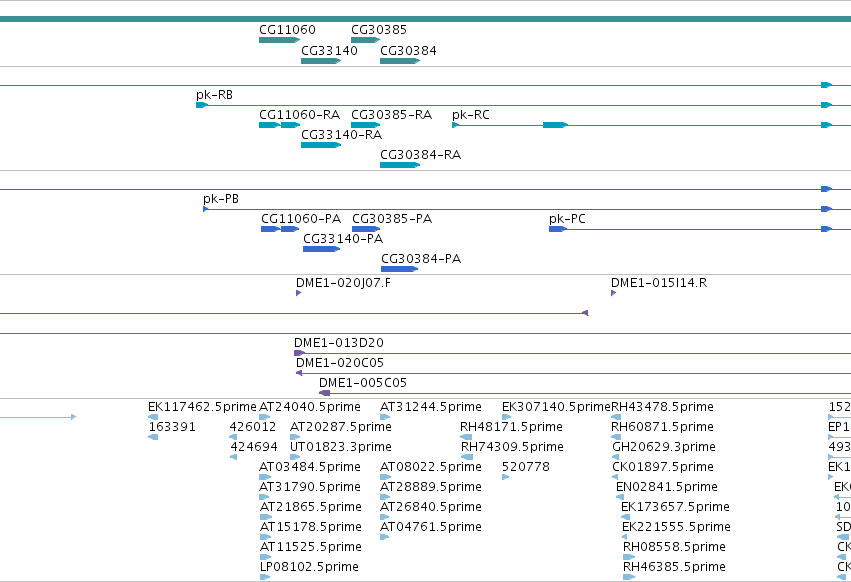The image size is (851, 582).
Task: Select the CG11060-PA protein feature
Action: (280, 229)
